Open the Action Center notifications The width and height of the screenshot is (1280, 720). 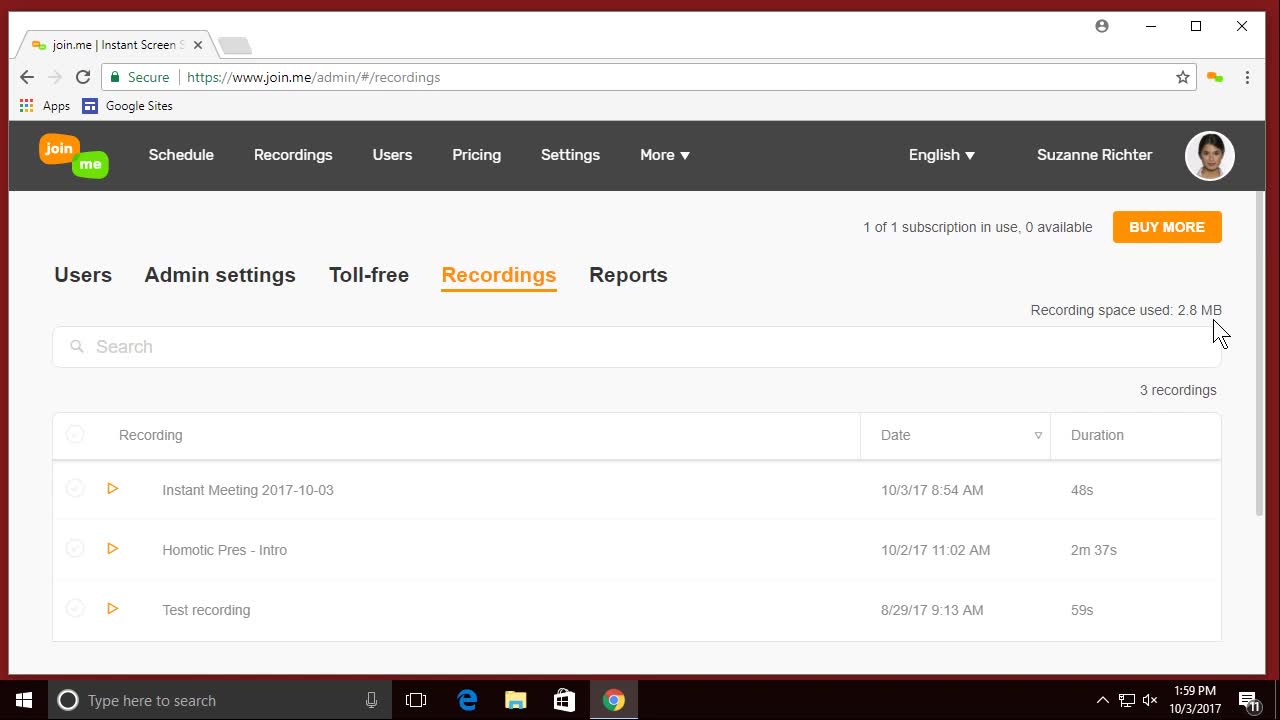[x=1248, y=700]
